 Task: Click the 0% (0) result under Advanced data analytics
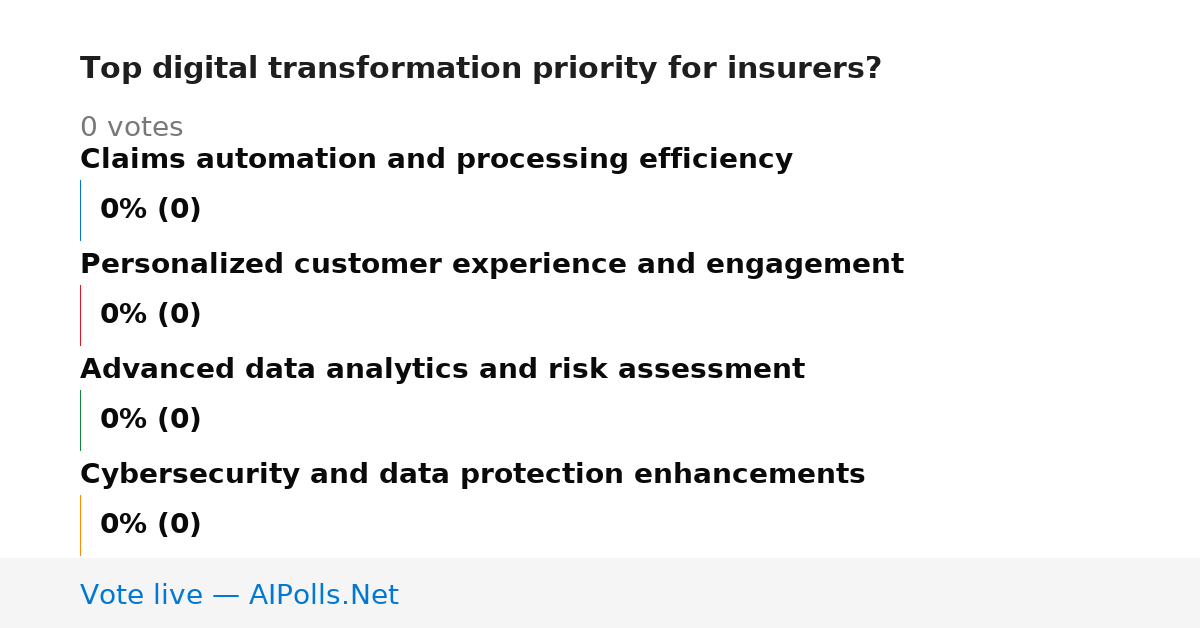[151, 420]
